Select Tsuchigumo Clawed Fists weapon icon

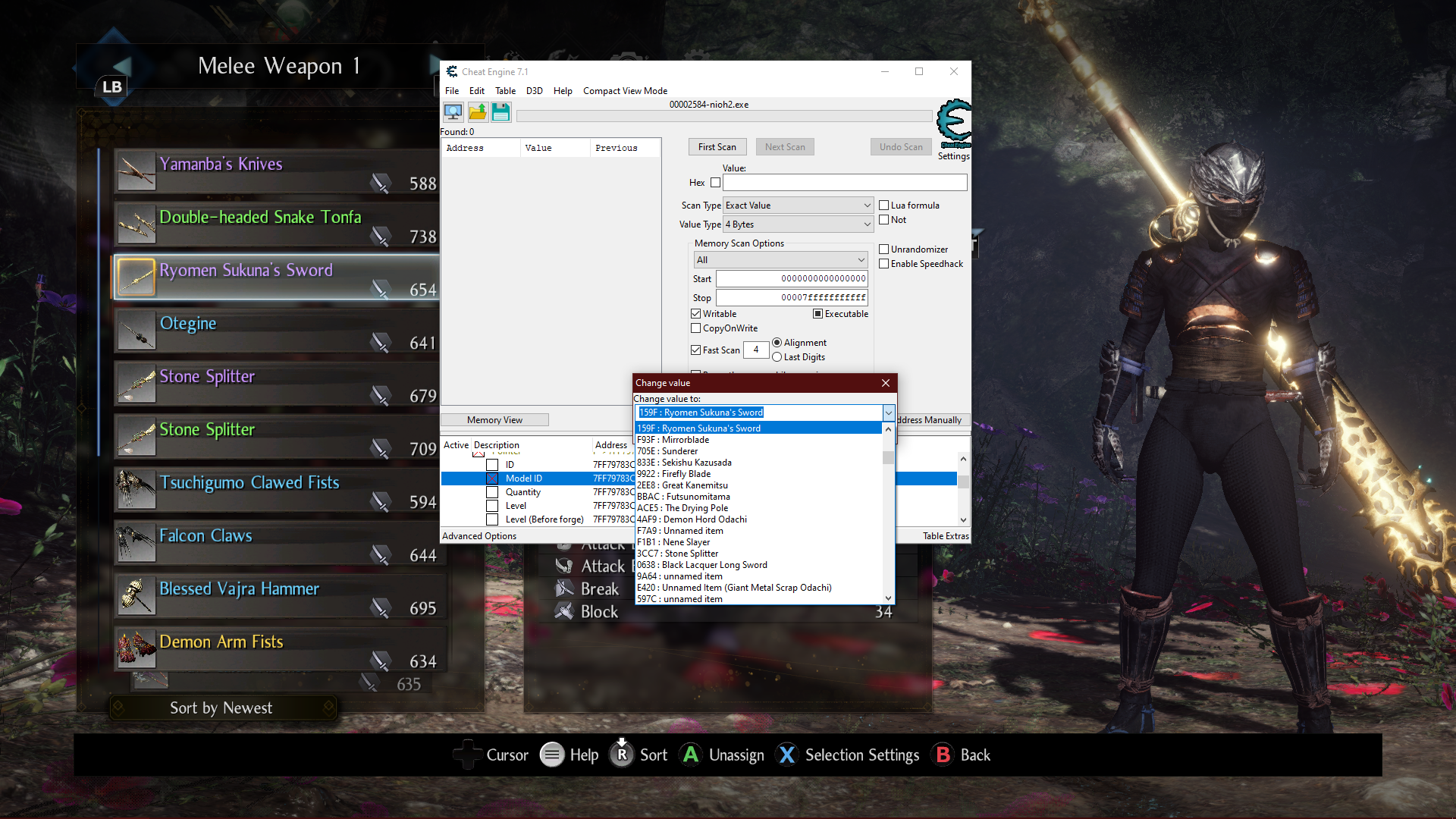pos(136,490)
